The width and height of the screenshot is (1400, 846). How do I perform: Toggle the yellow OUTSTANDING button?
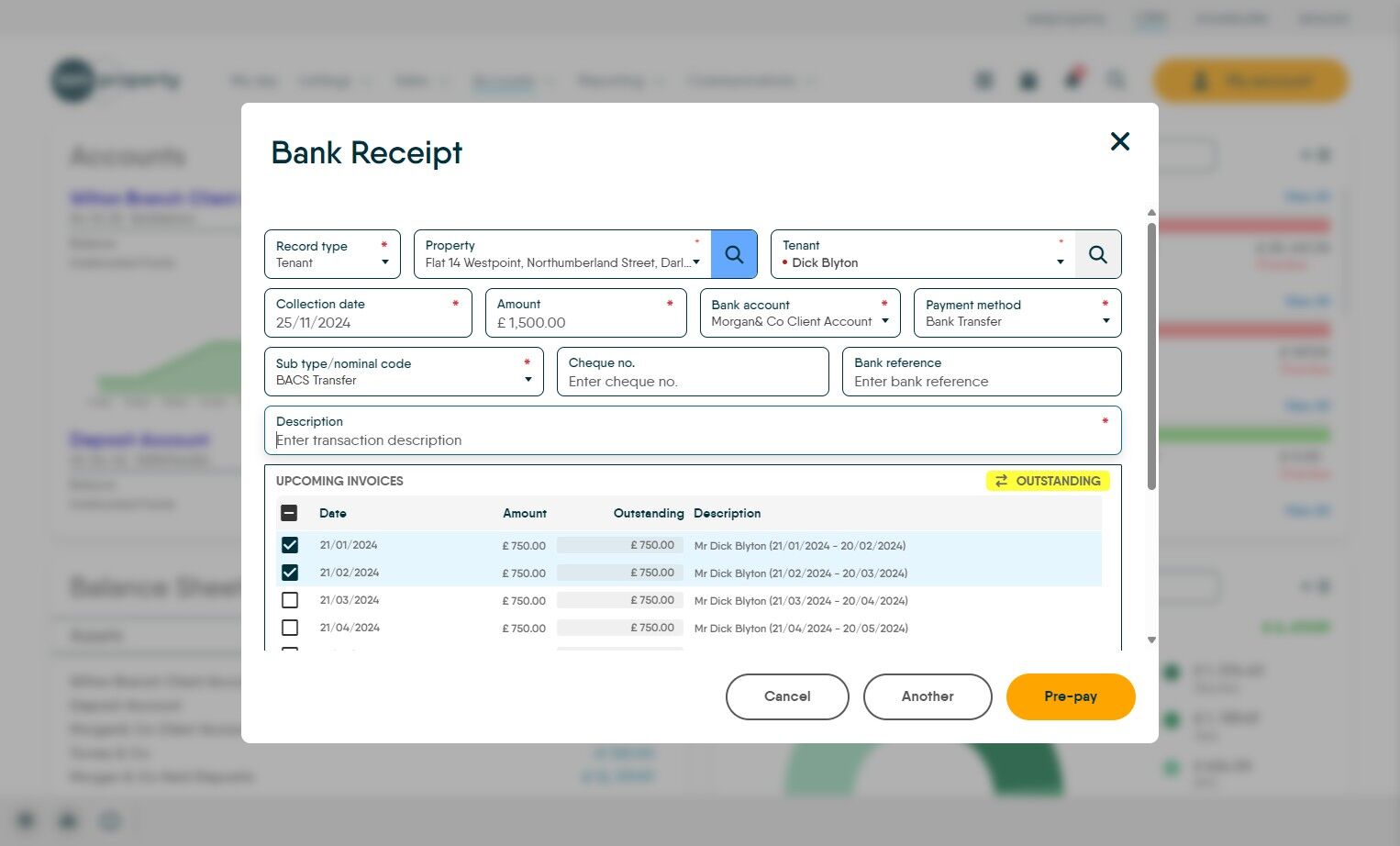click(1048, 481)
